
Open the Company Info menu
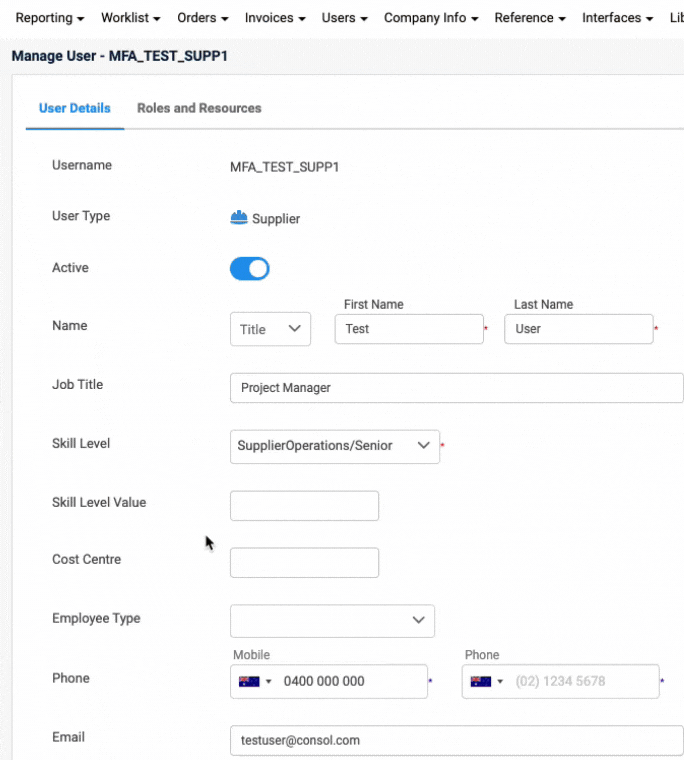431,18
